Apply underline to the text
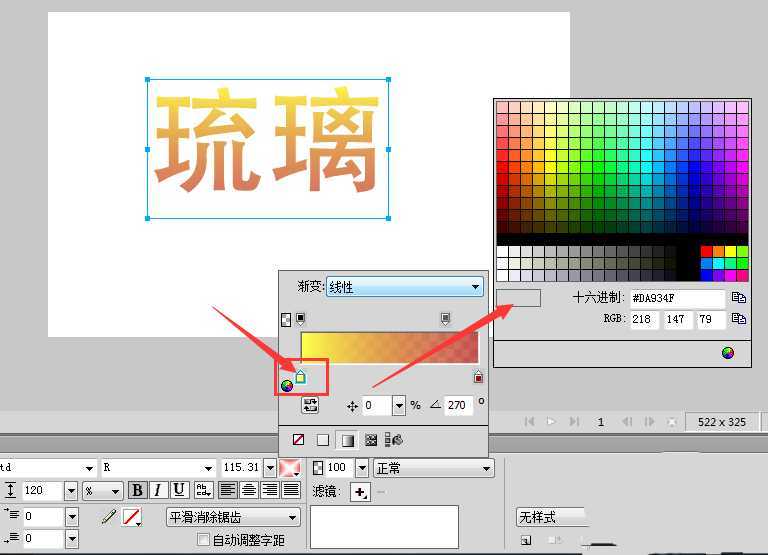Viewport: 768px width, 555px height. [x=179, y=490]
